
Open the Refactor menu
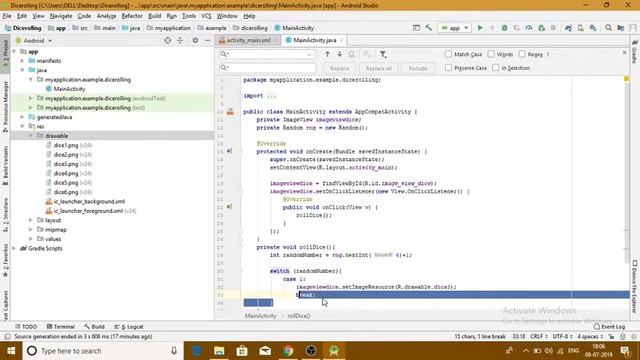coord(132,16)
